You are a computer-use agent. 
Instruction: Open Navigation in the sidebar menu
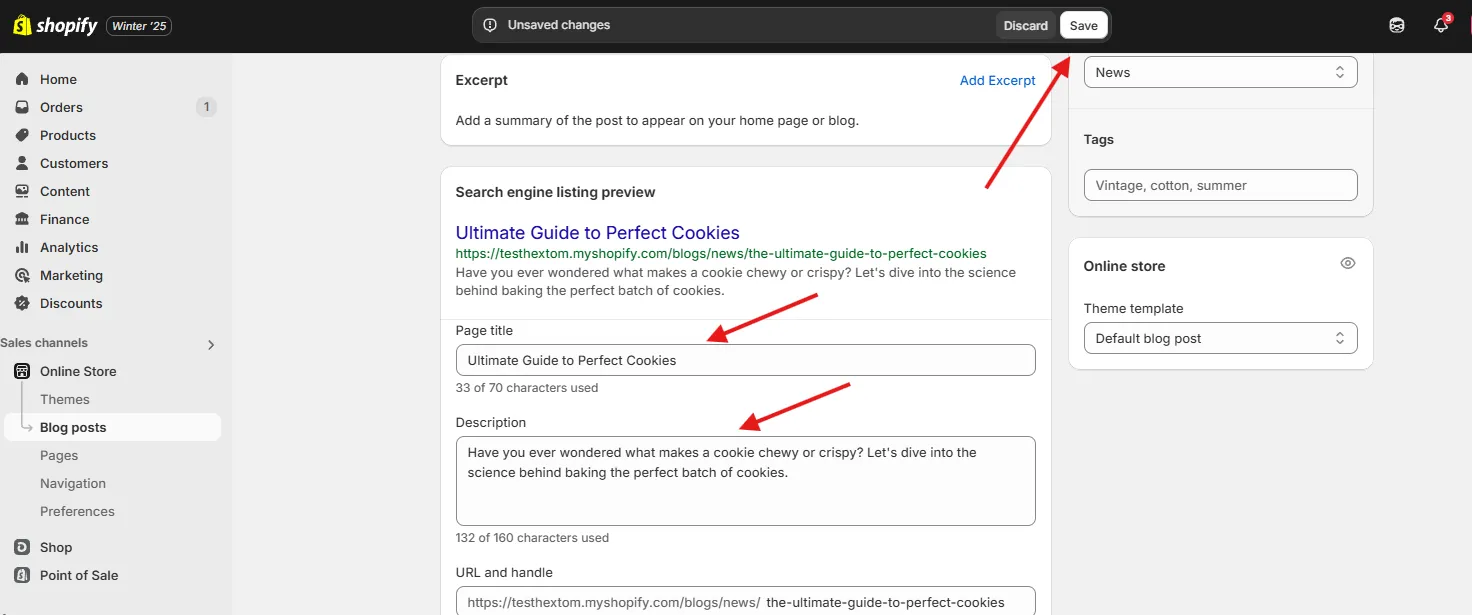(73, 483)
